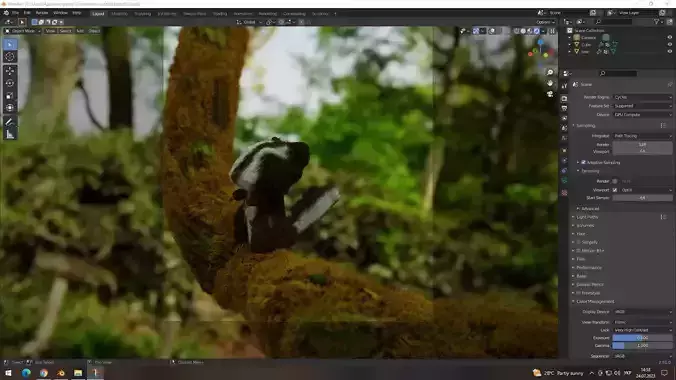Select the Select Box tool
676x380 pixels.
tap(10, 44)
